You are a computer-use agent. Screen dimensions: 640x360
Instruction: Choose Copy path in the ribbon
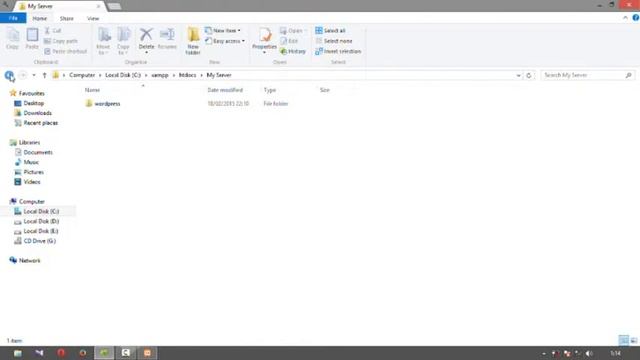61,41
